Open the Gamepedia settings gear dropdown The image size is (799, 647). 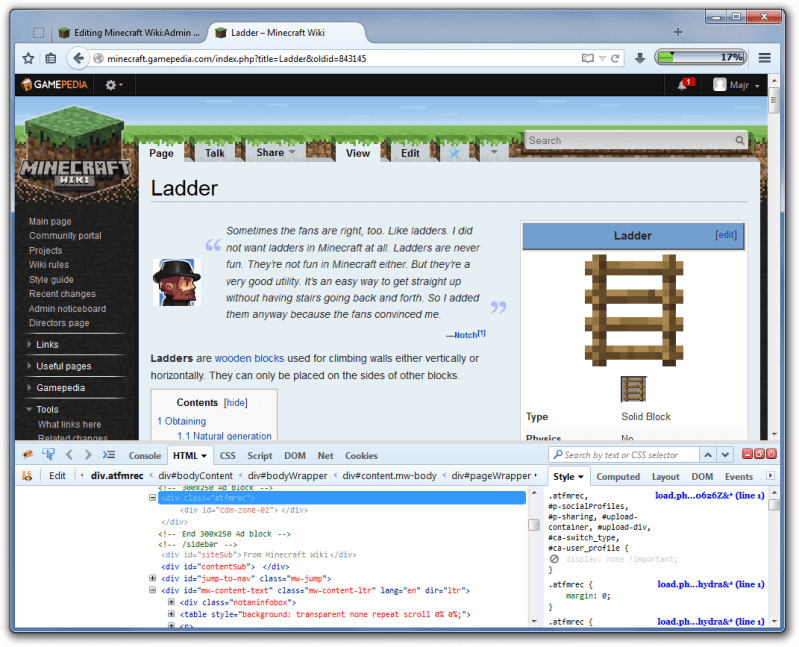114,85
